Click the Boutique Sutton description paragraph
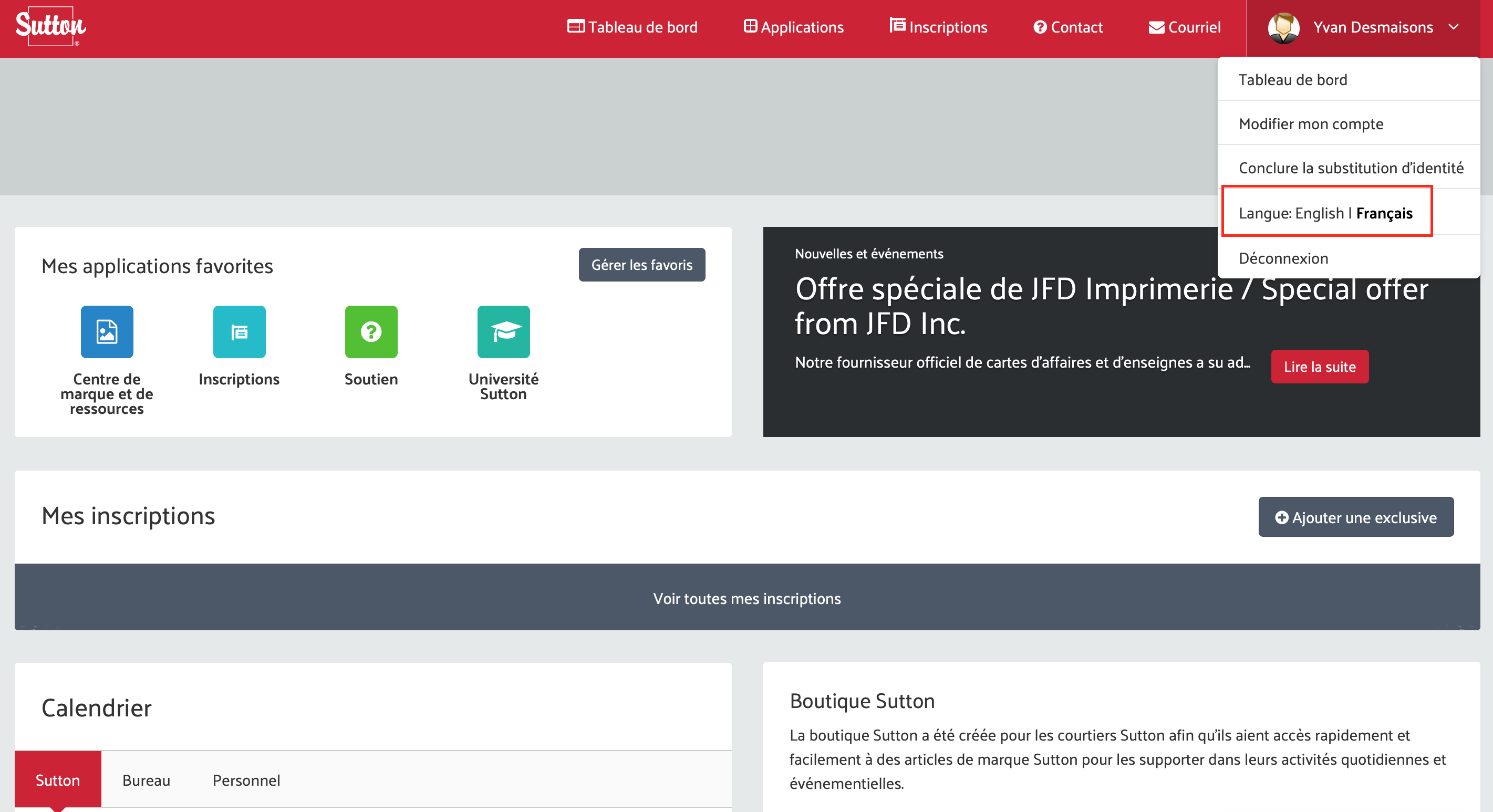1493x812 pixels. [1118, 759]
